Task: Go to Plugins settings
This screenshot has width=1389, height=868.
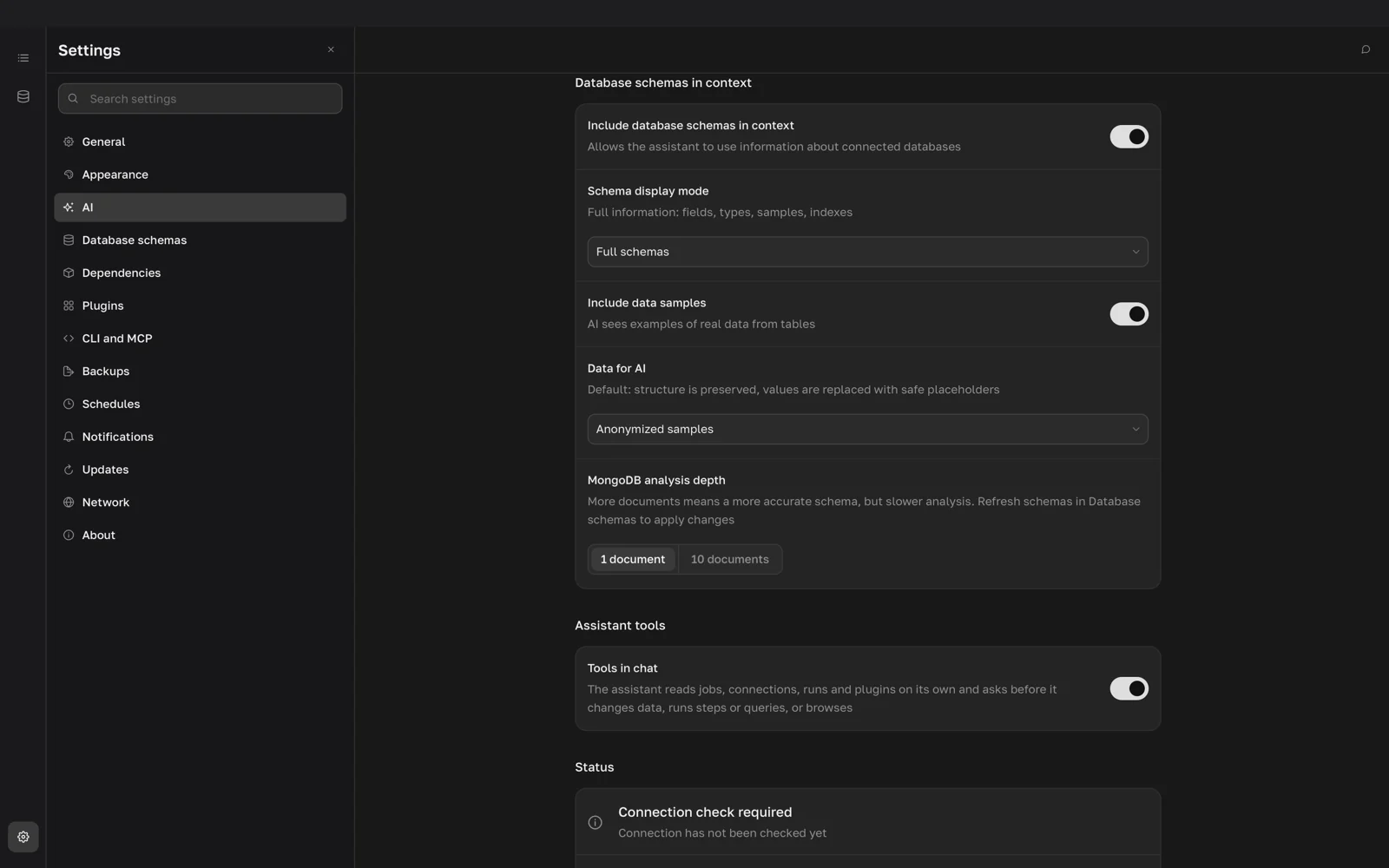Action: coord(200,306)
